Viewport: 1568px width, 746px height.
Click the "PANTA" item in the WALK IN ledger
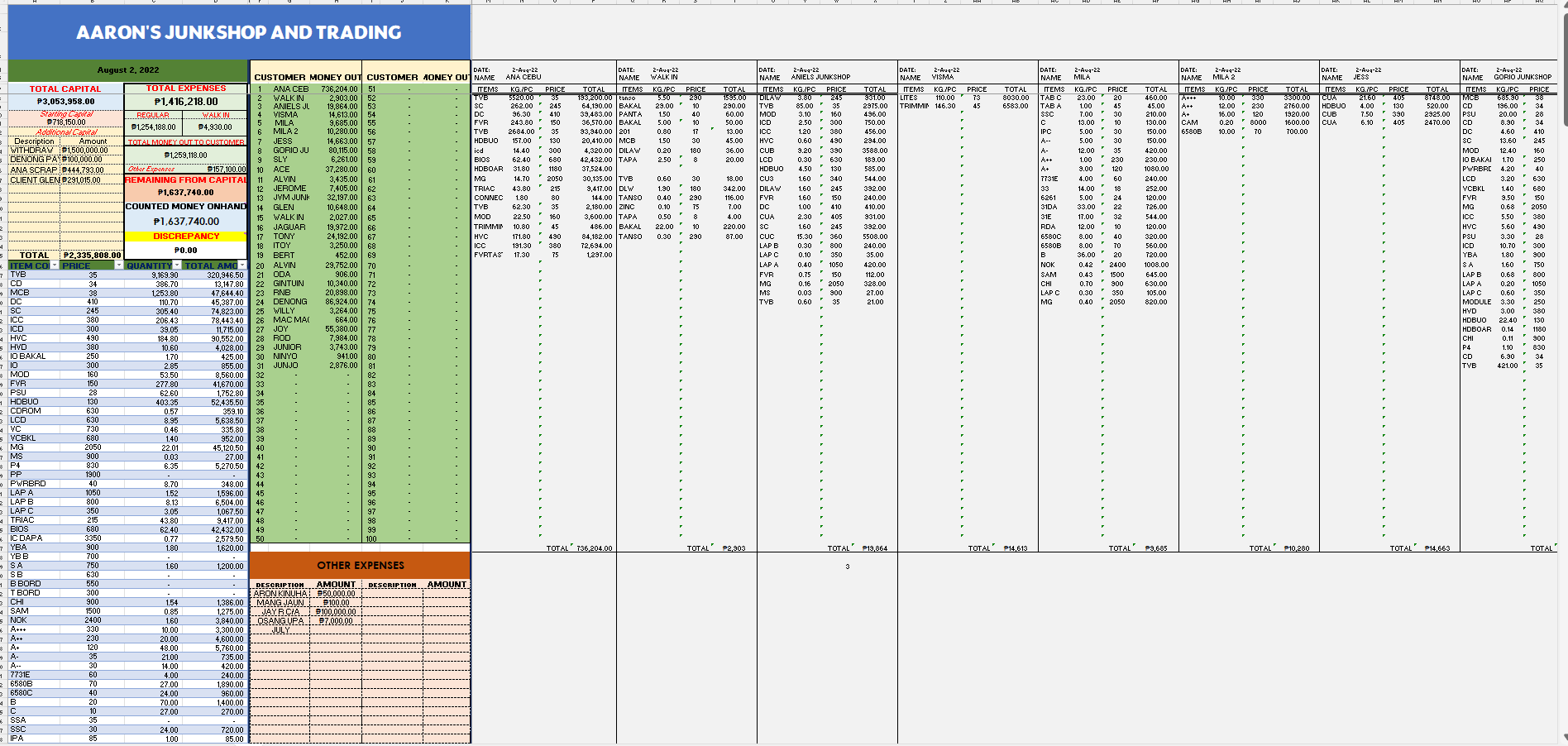coord(630,114)
